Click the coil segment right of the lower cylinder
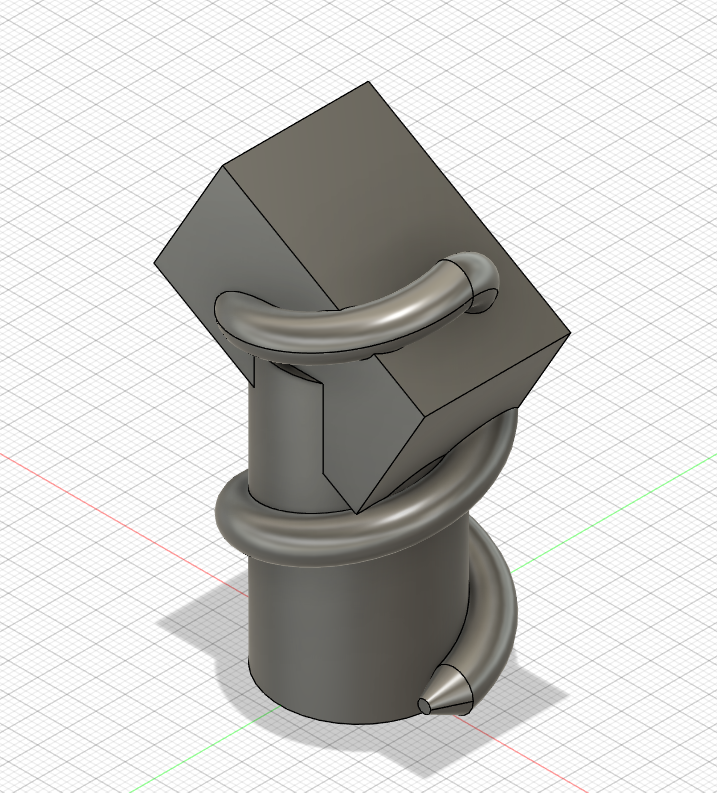Image resolution: width=717 pixels, height=793 pixels. pyautogui.click(x=495, y=600)
